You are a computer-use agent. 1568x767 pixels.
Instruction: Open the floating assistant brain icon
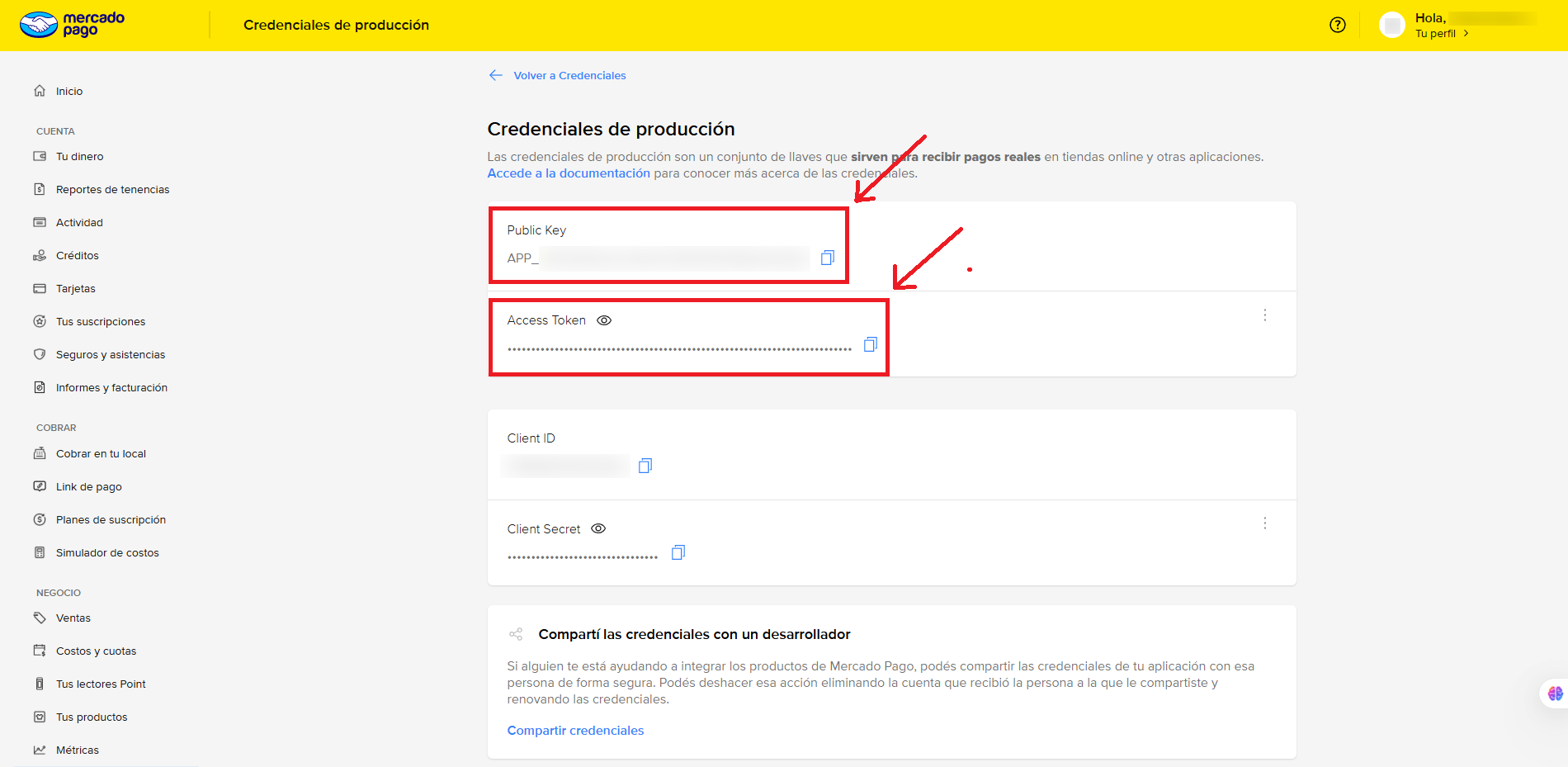coord(1555,694)
